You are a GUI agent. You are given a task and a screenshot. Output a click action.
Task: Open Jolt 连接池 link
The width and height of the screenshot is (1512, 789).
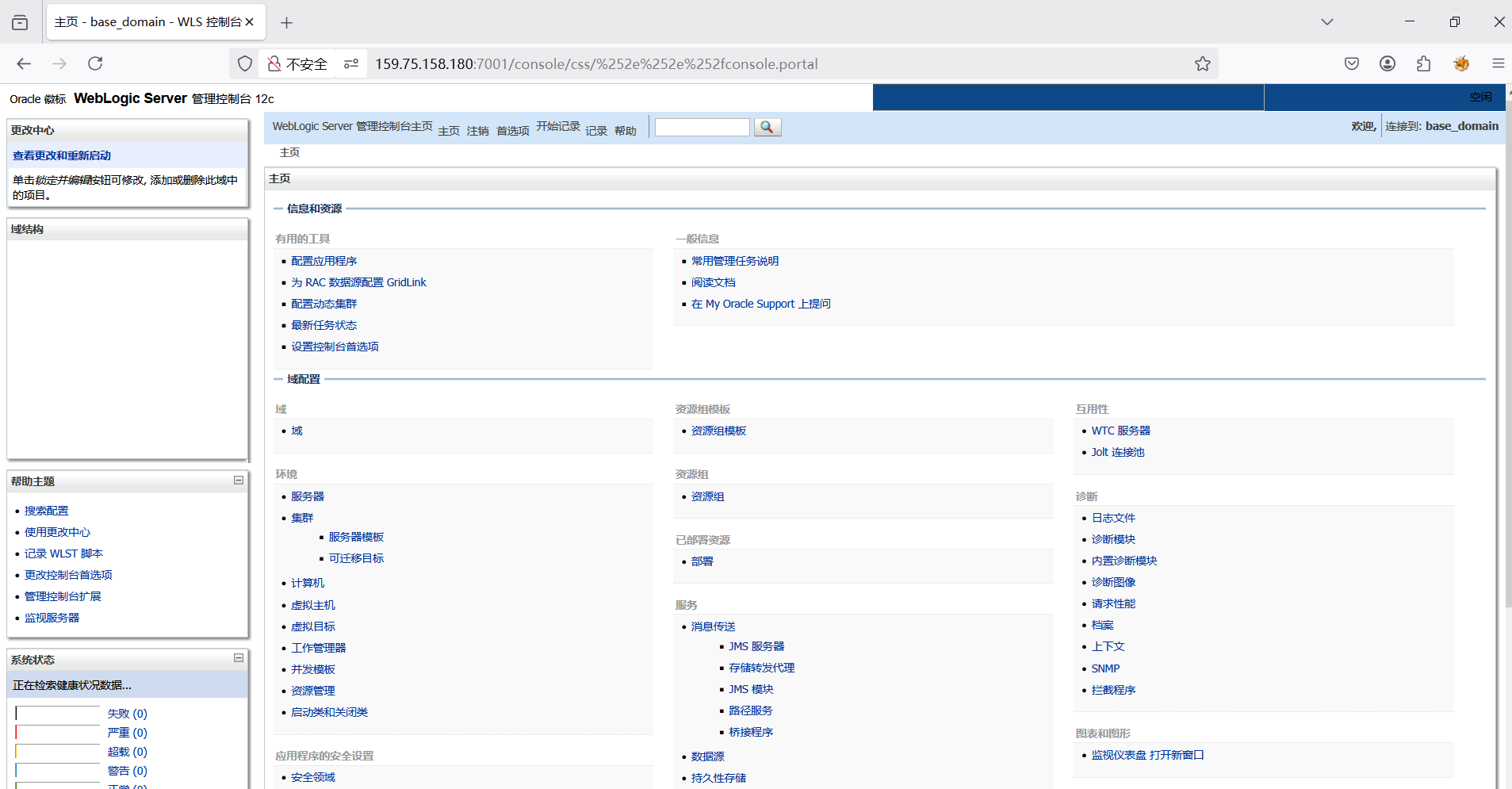[1118, 452]
